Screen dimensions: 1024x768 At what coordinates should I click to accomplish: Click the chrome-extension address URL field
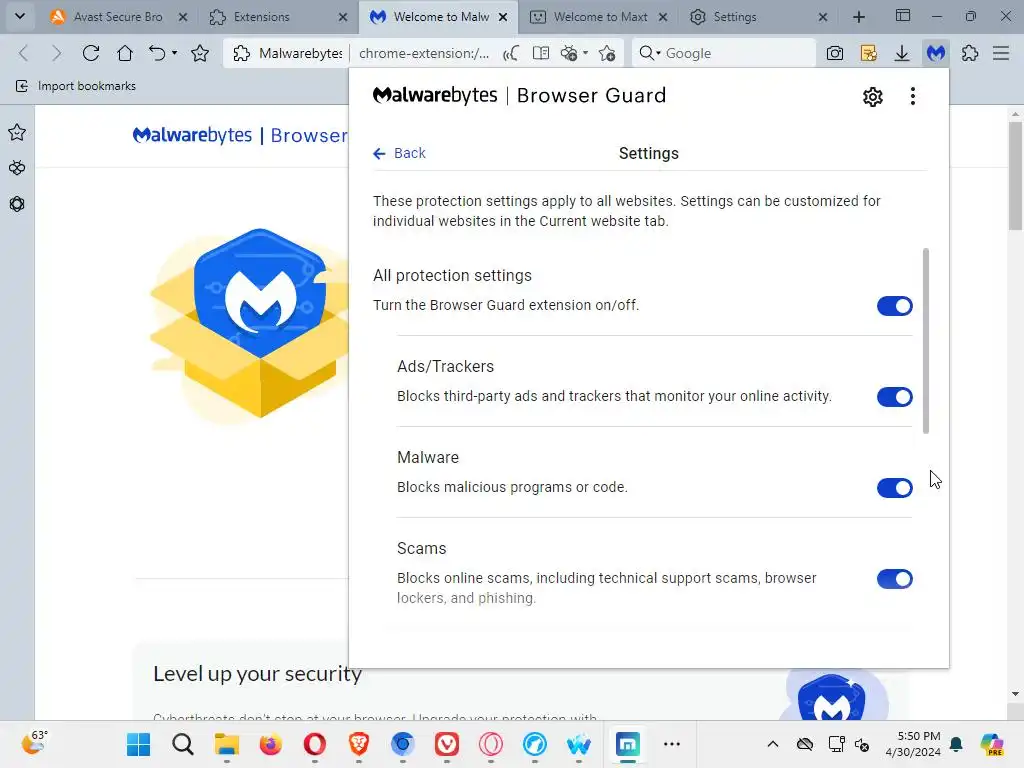coord(424,53)
